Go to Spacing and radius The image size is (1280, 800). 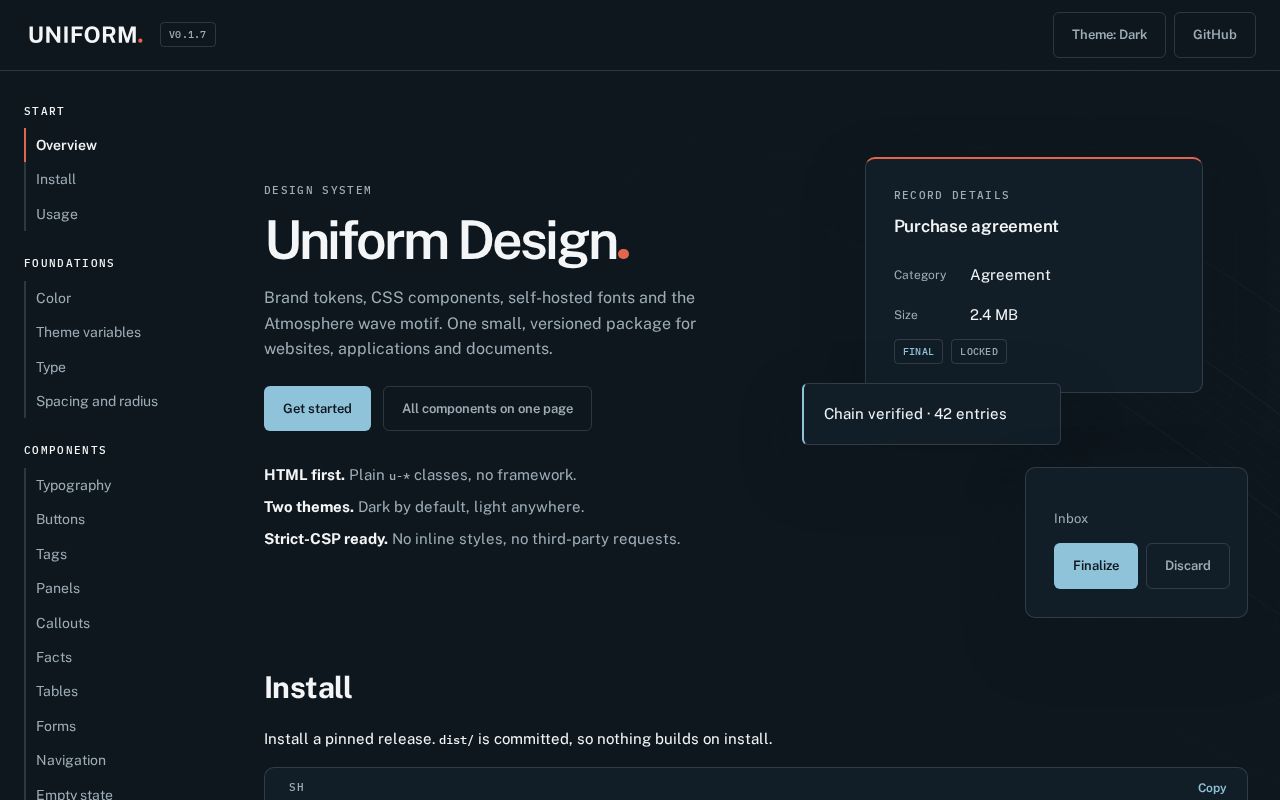97,401
